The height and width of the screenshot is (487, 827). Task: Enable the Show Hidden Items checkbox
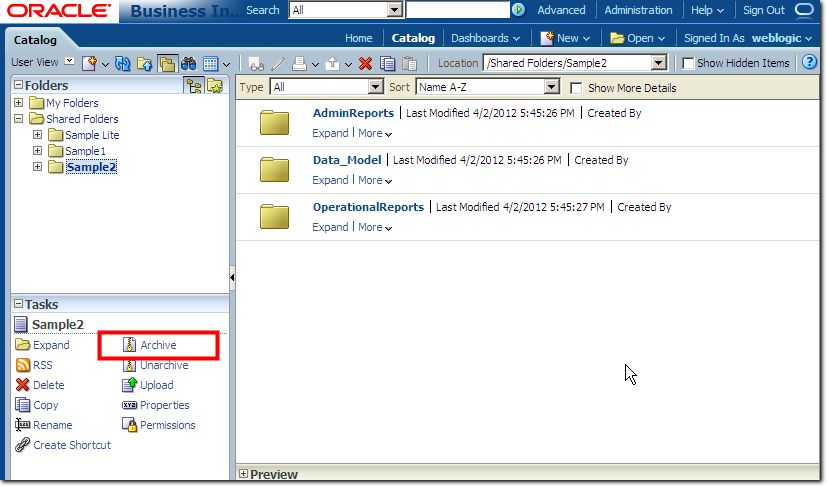pos(688,63)
